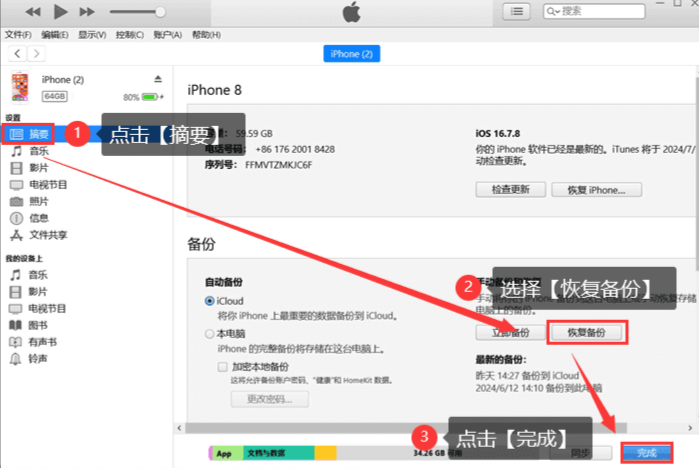This screenshot has height=468, width=699.
Task: Click the 检查更新 button
Action: coord(510,190)
